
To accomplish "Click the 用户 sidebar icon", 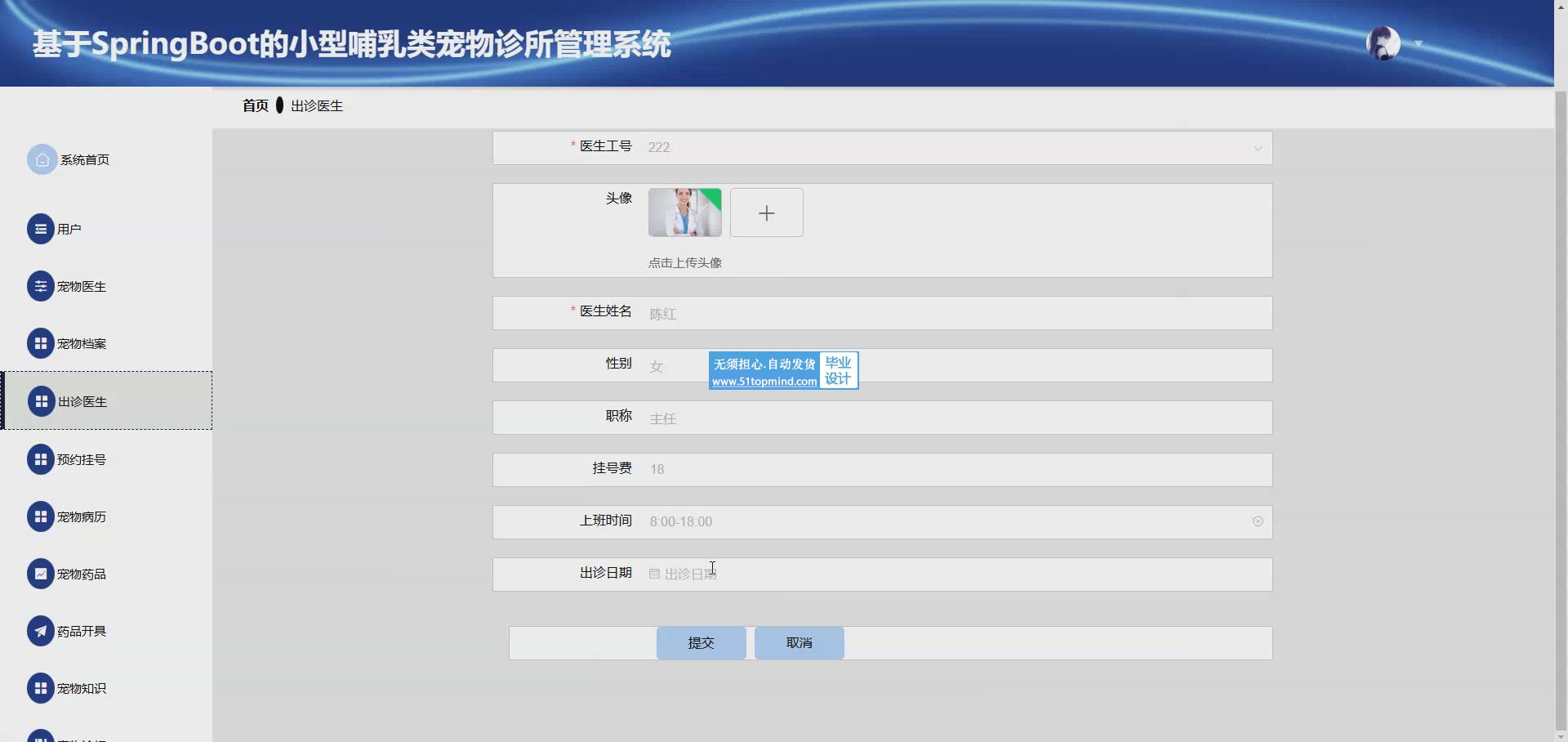I will pos(41,229).
